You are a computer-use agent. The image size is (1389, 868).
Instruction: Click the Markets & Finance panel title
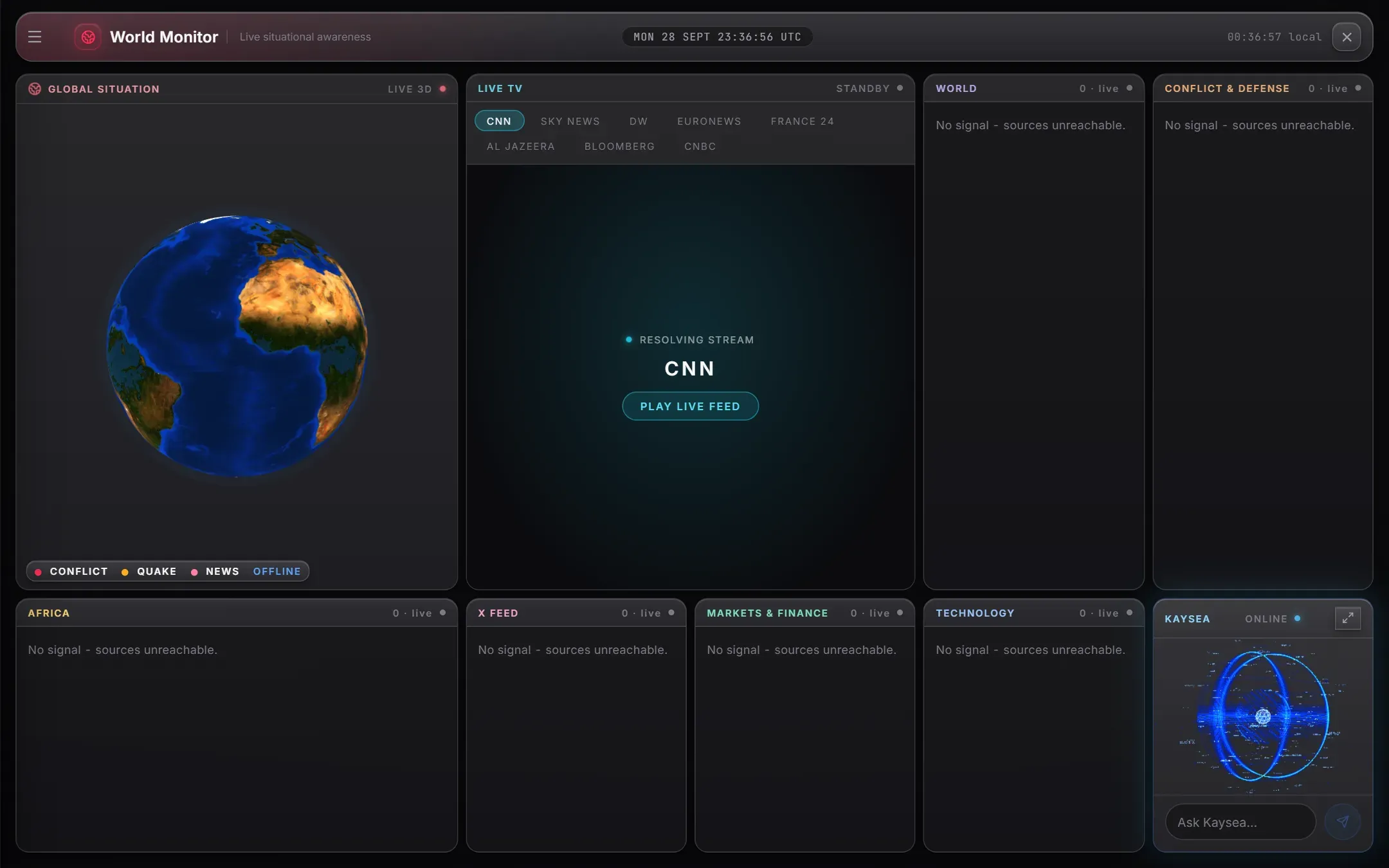click(767, 613)
